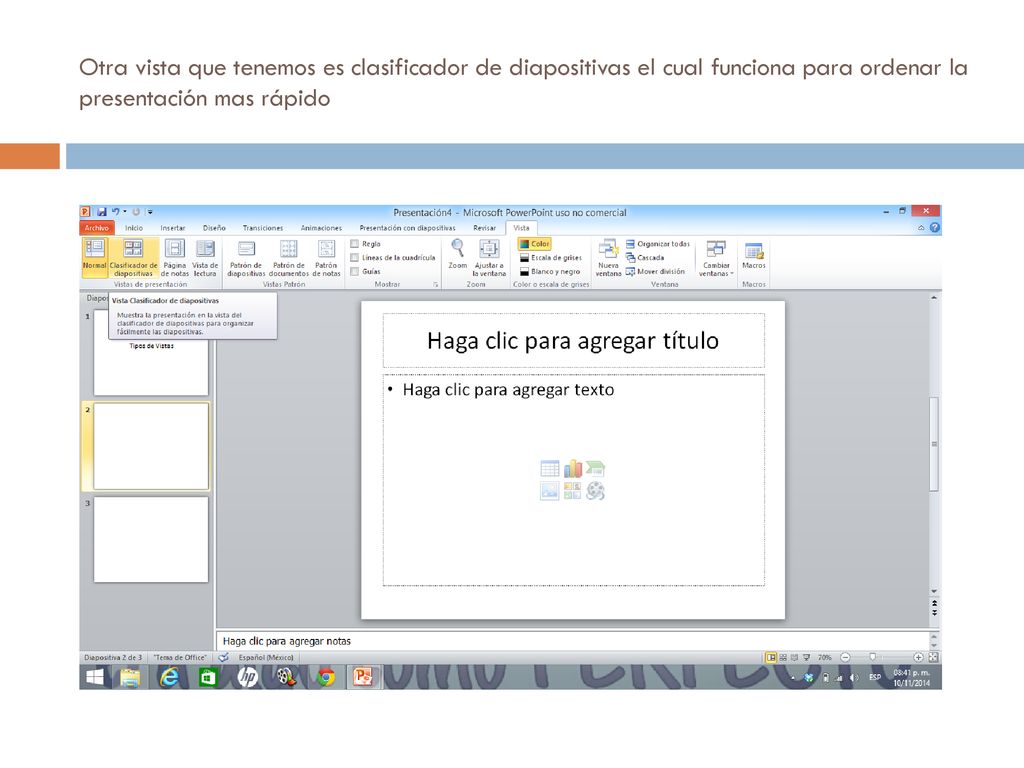This screenshot has height=768, width=1024.
Task: Save presentation from quick access toolbar
Action: click(102, 212)
